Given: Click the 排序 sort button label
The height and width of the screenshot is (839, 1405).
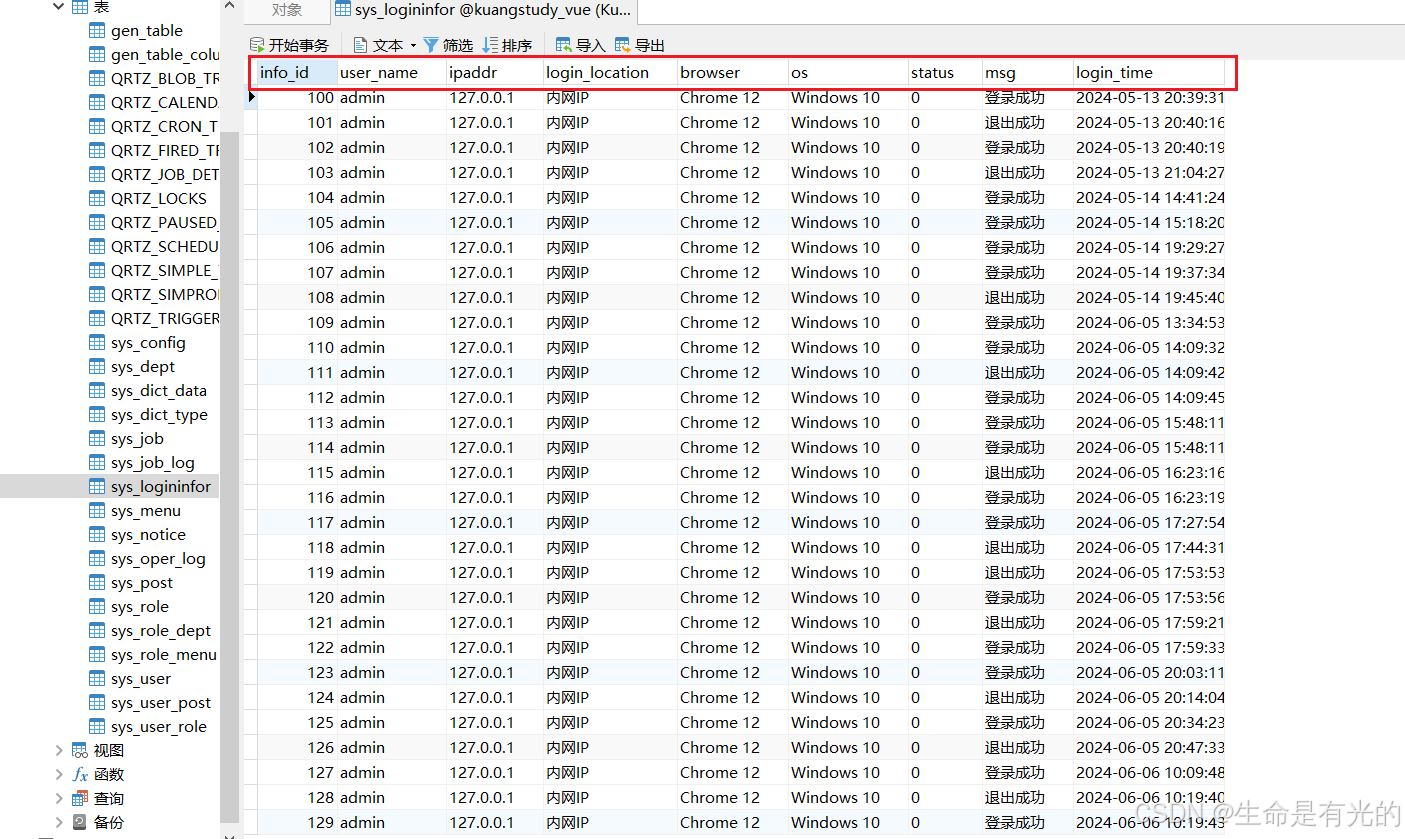Looking at the screenshot, I should [517, 45].
